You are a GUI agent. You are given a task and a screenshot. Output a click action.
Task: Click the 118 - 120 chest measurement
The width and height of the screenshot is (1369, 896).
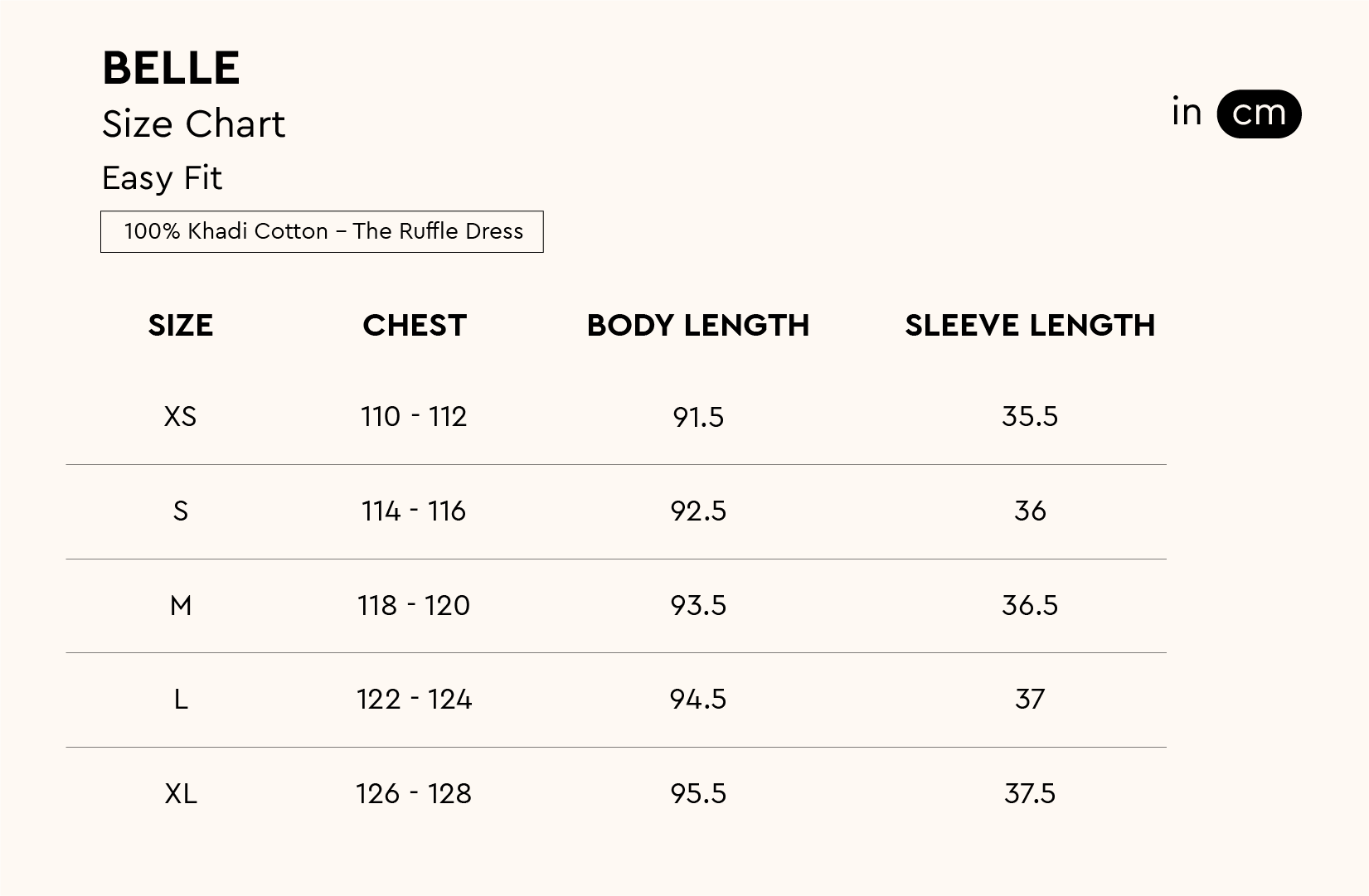pos(414,606)
